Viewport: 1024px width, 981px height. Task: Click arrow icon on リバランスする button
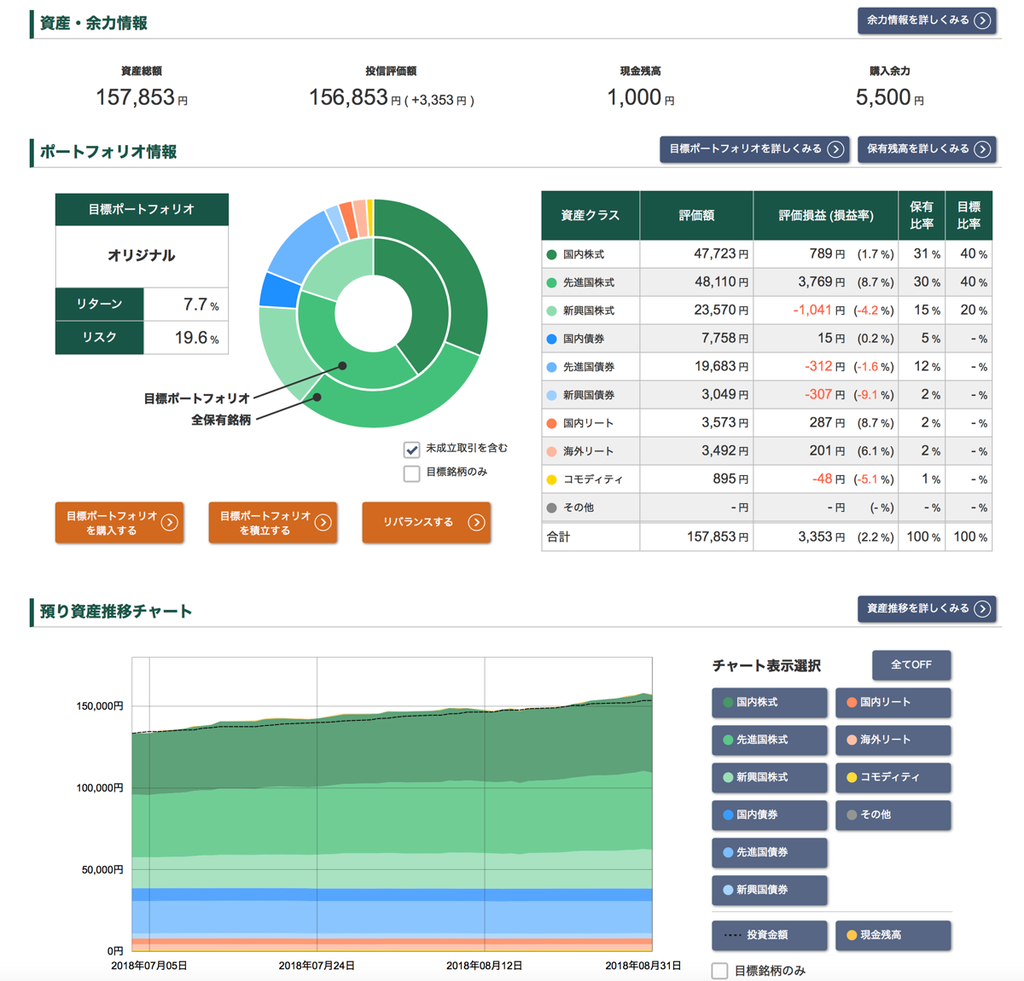[x=477, y=523]
